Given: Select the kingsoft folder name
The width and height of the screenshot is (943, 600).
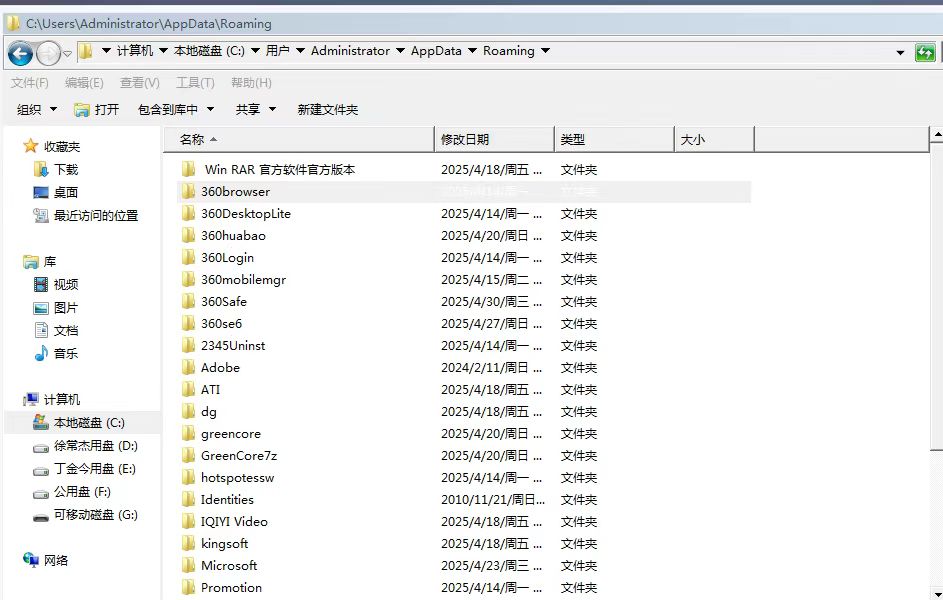Looking at the screenshot, I should pyautogui.click(x=224, y=543).
